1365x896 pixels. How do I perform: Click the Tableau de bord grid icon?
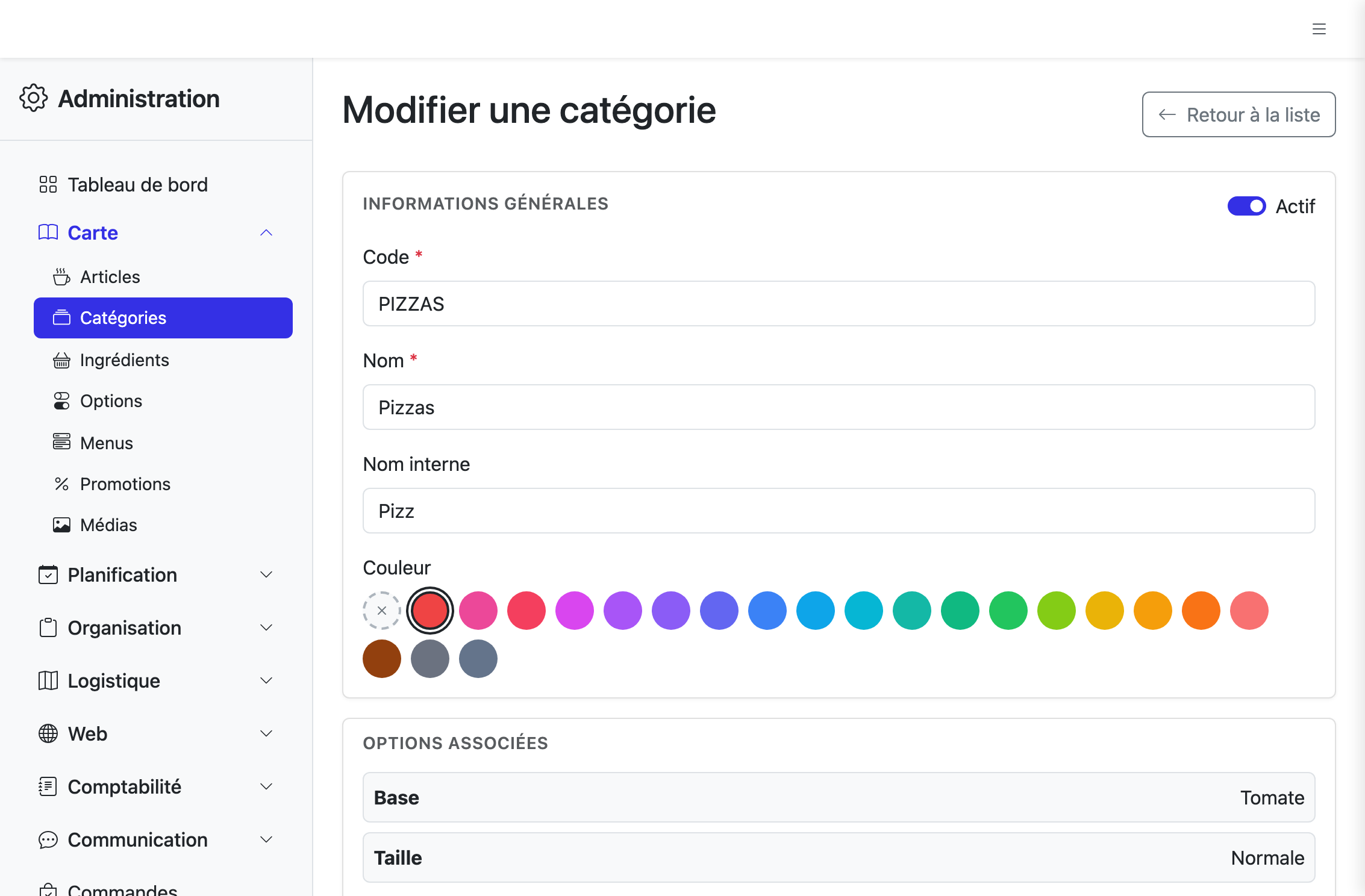pos(48,184)
